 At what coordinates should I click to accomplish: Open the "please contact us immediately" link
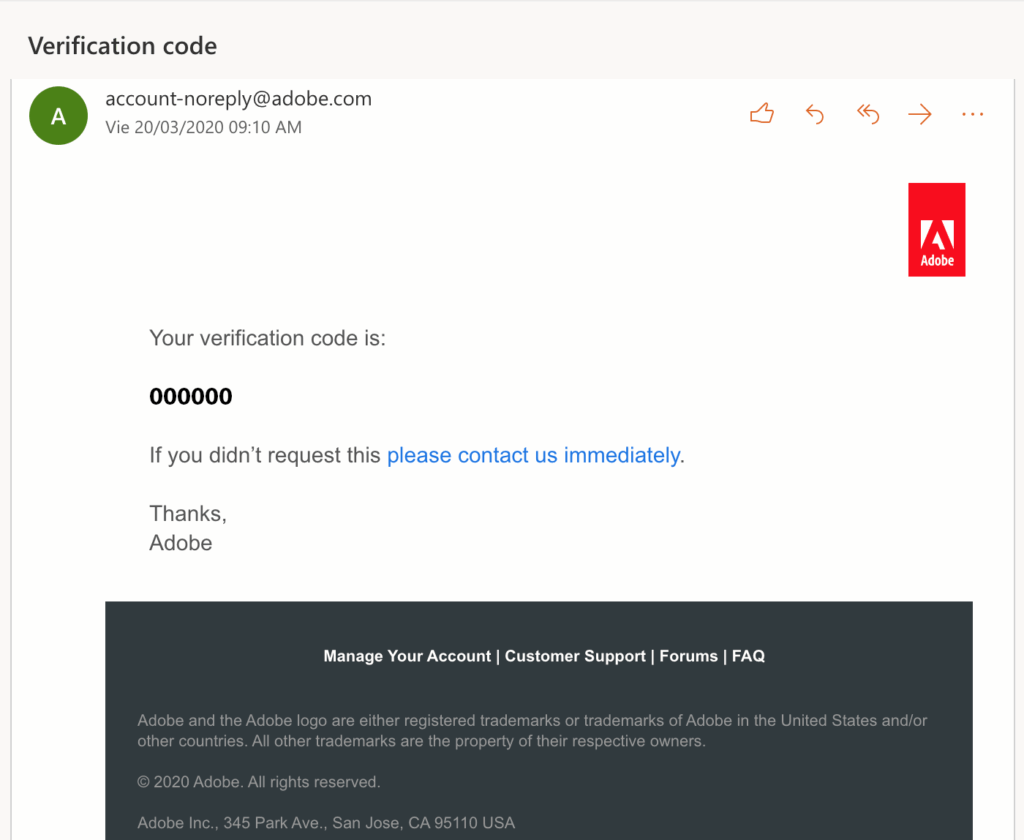pyautogui.click(x=533, y=455)
